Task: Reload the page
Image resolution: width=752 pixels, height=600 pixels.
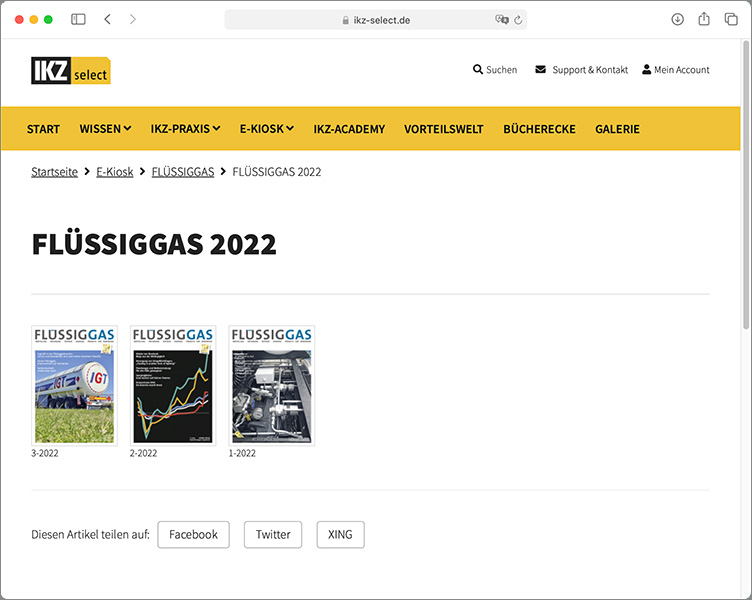Action: [518, 19]
